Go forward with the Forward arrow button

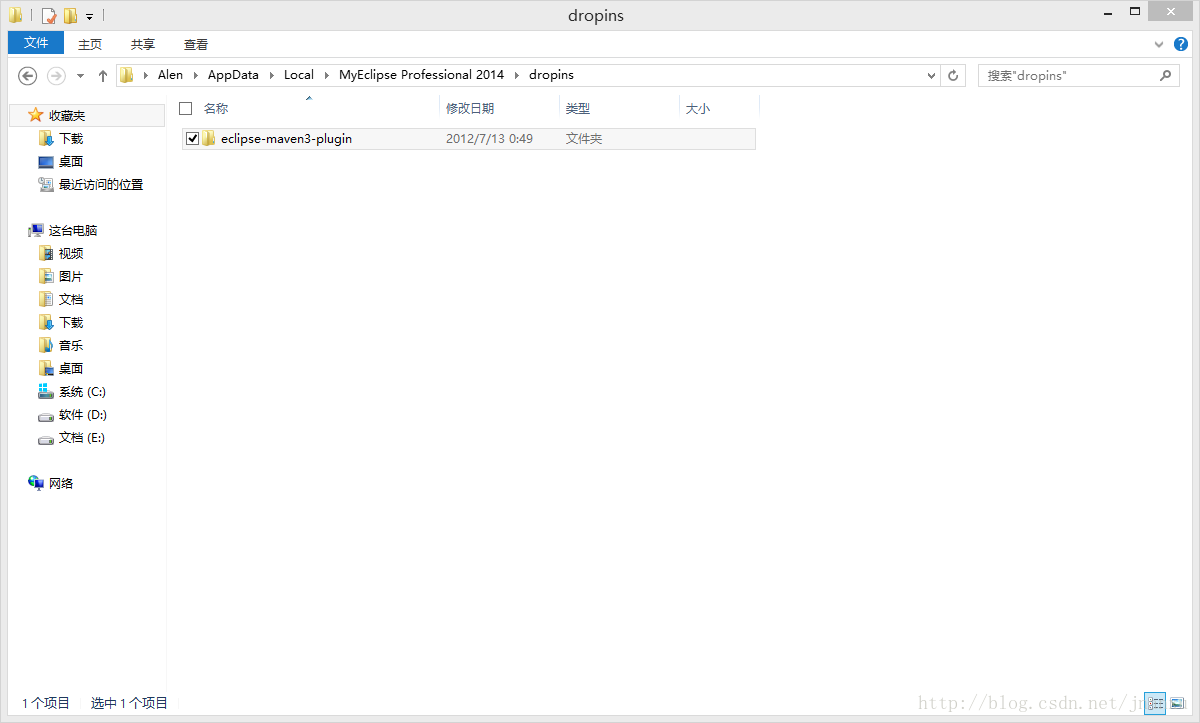pyautogui.click(x=57, y=75)
